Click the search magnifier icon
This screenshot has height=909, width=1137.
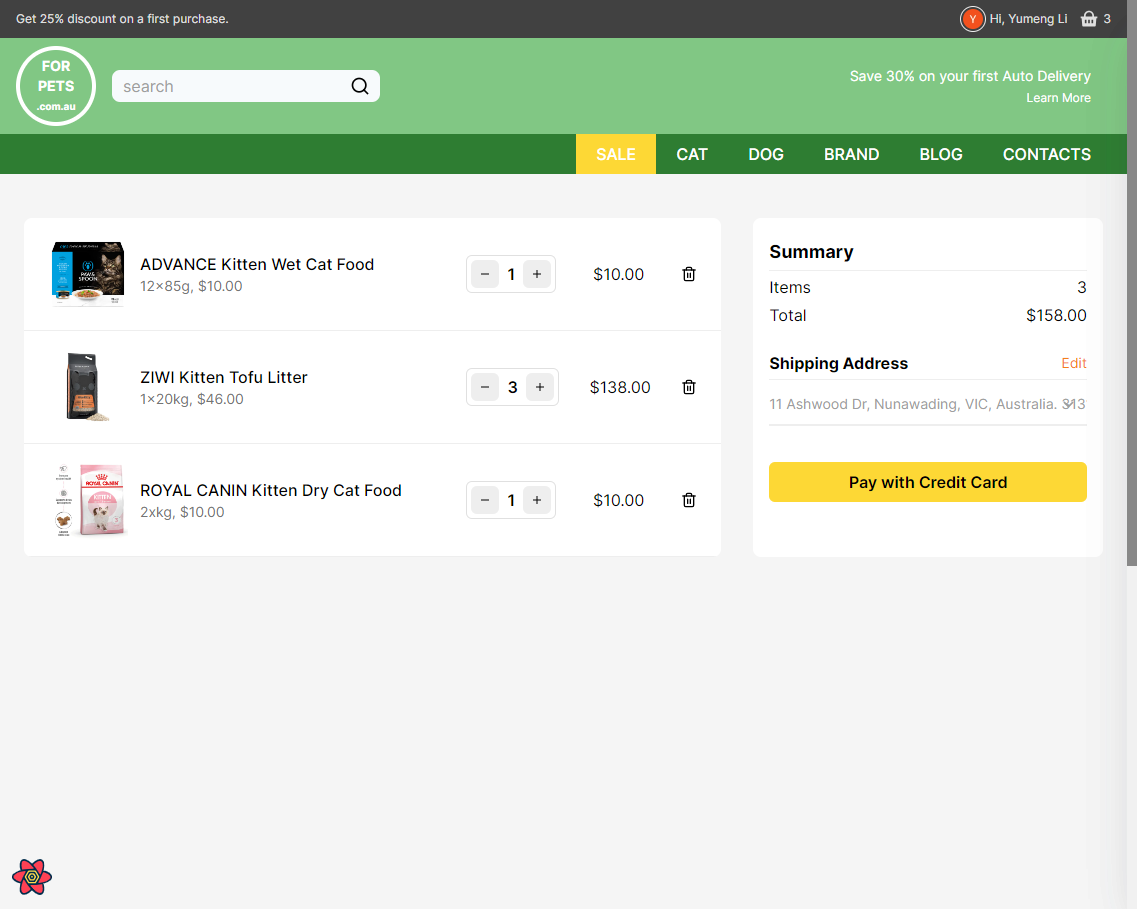360,86
